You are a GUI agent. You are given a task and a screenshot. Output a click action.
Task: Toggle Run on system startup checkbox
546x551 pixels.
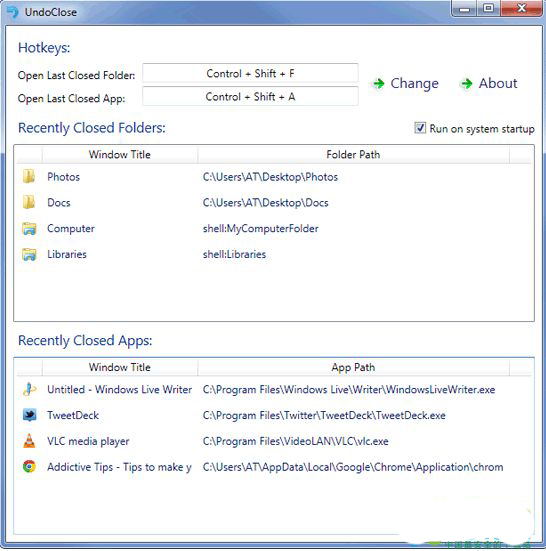[x=420, y=128]
